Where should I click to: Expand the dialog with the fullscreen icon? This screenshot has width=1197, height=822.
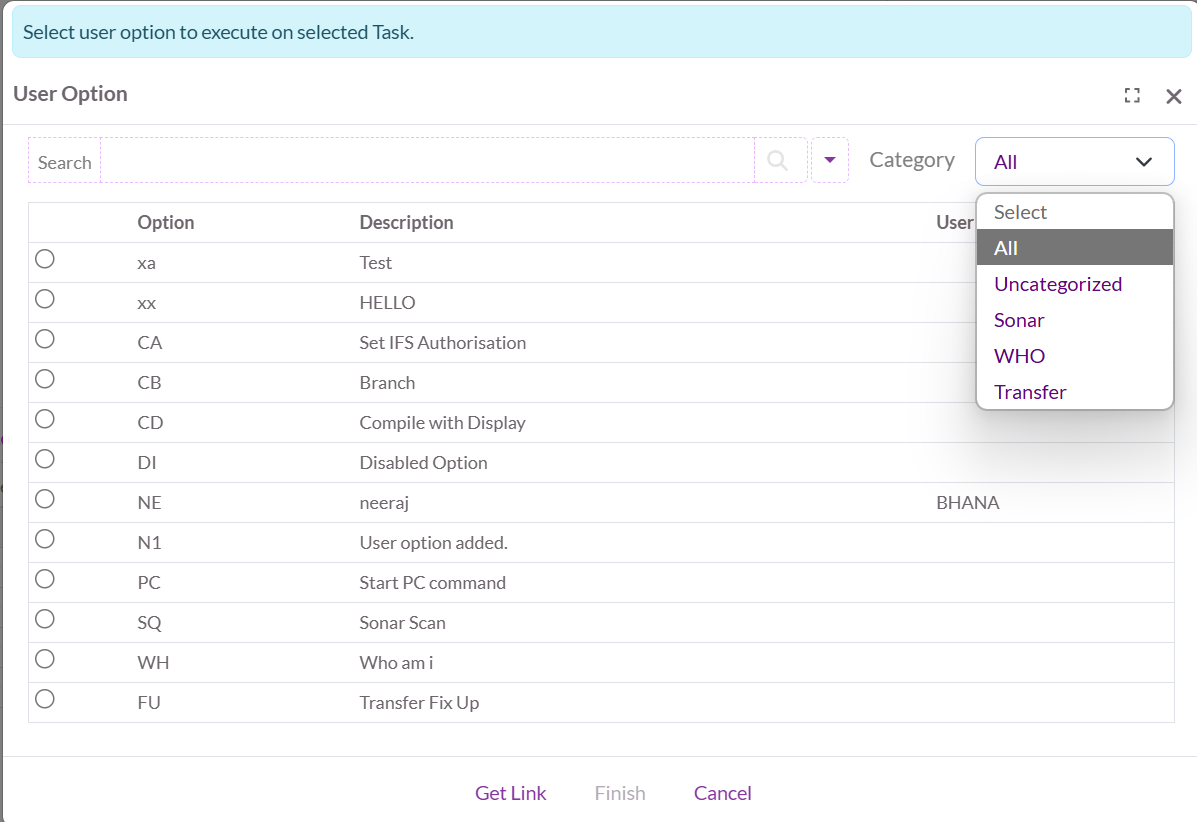tap(1132, 96)
